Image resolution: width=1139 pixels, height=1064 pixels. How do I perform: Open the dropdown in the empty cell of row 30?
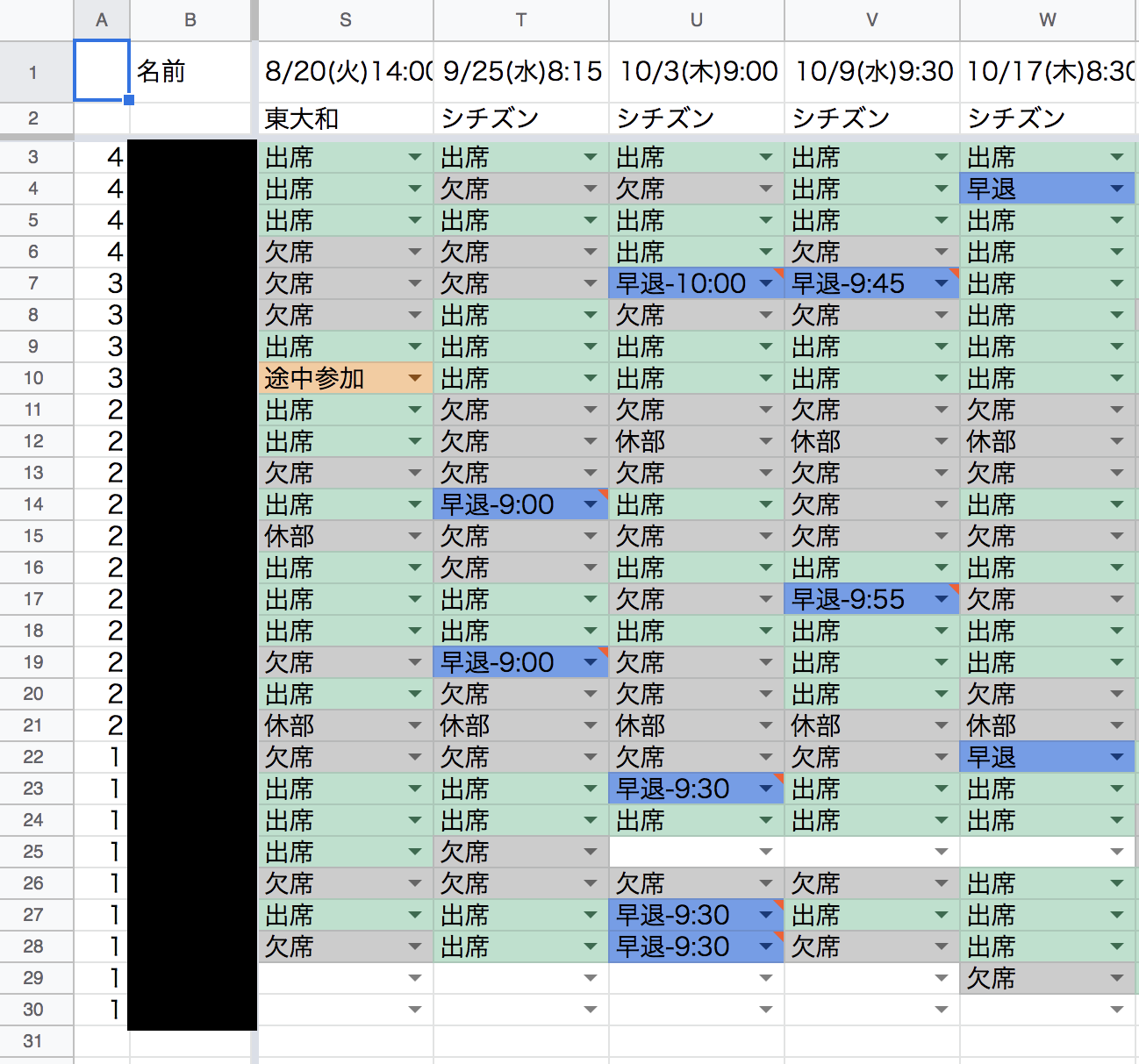(x=415, y=1010)
